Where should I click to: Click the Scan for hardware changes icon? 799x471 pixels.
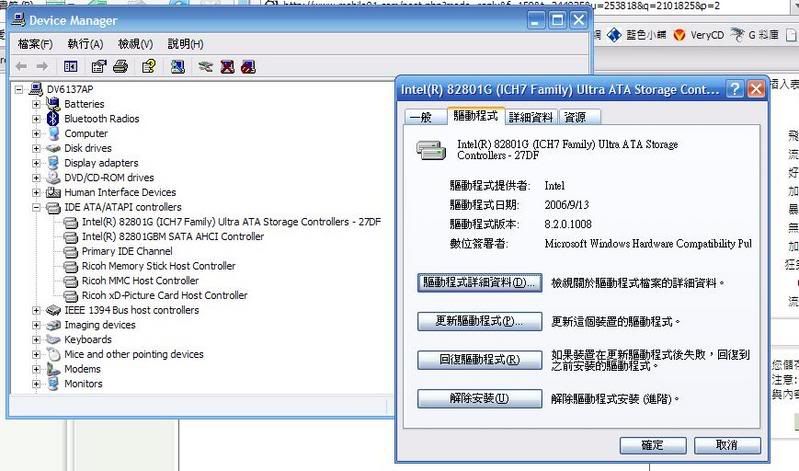click(x=177, y=67)
